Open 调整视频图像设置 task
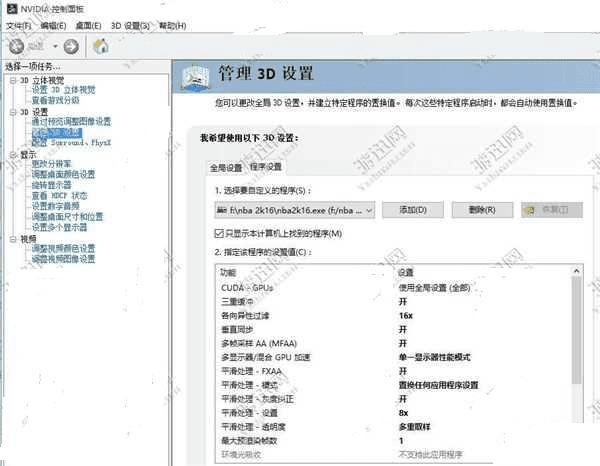The height and width of the screenshot is (466, 600). 64,259
